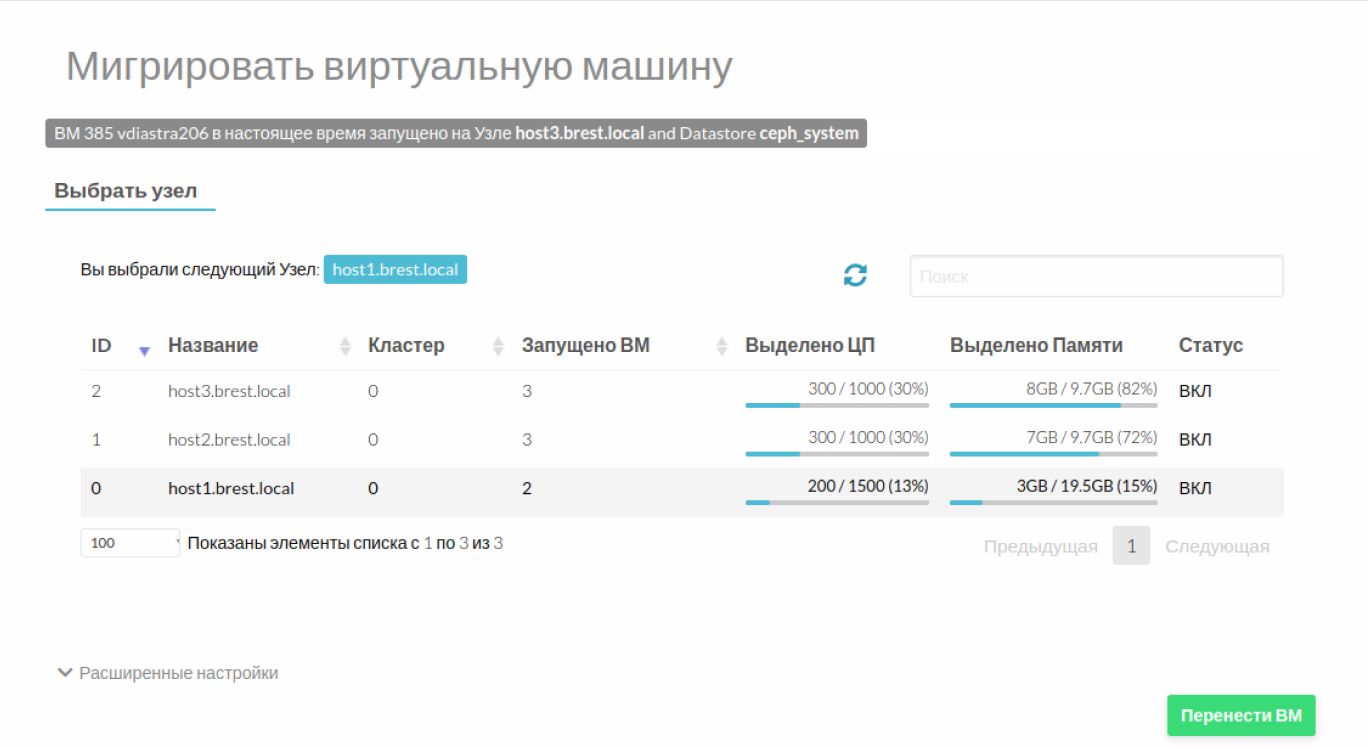Image resolution: width=1368 pixels, height=748 pixels.
Task: Click the selected host1.brest.local badge
Action: click(395, 270)
